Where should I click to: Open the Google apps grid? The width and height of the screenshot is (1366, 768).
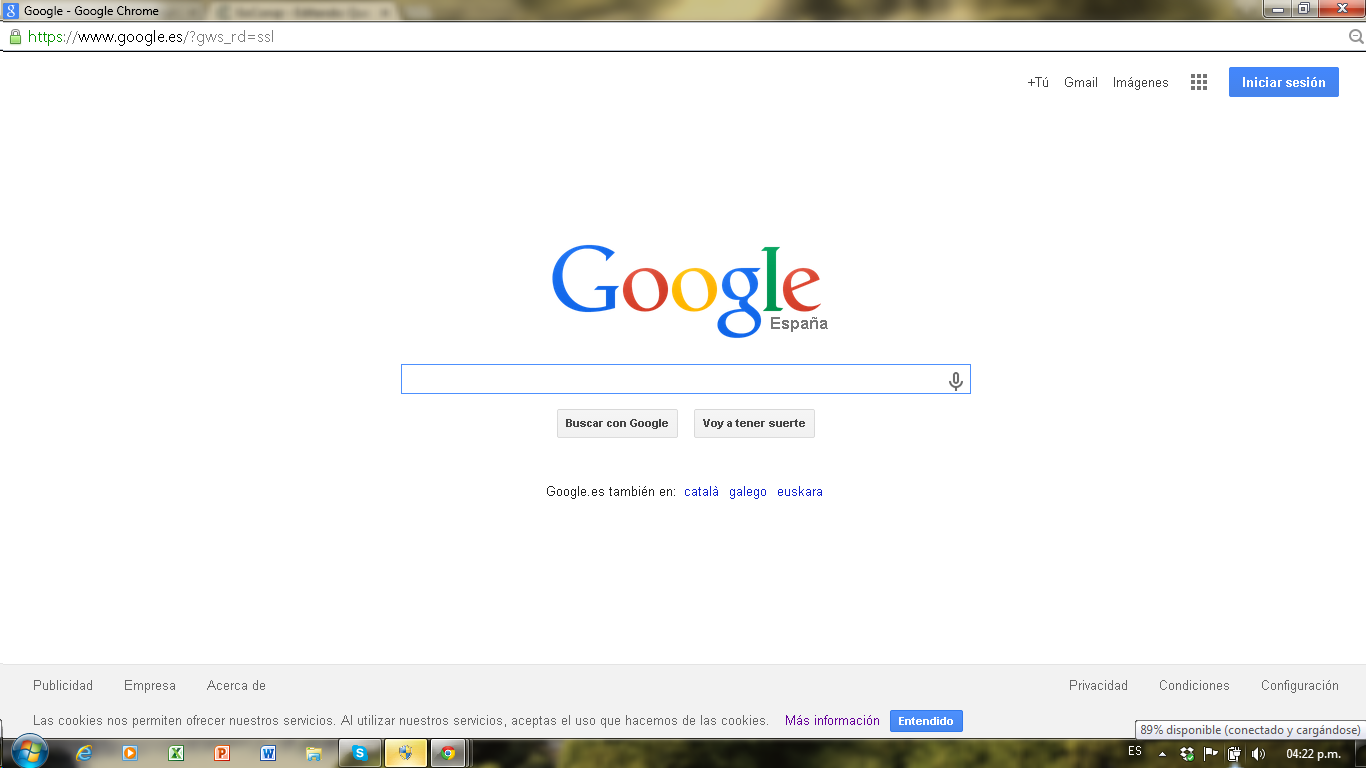(1199, 82)
